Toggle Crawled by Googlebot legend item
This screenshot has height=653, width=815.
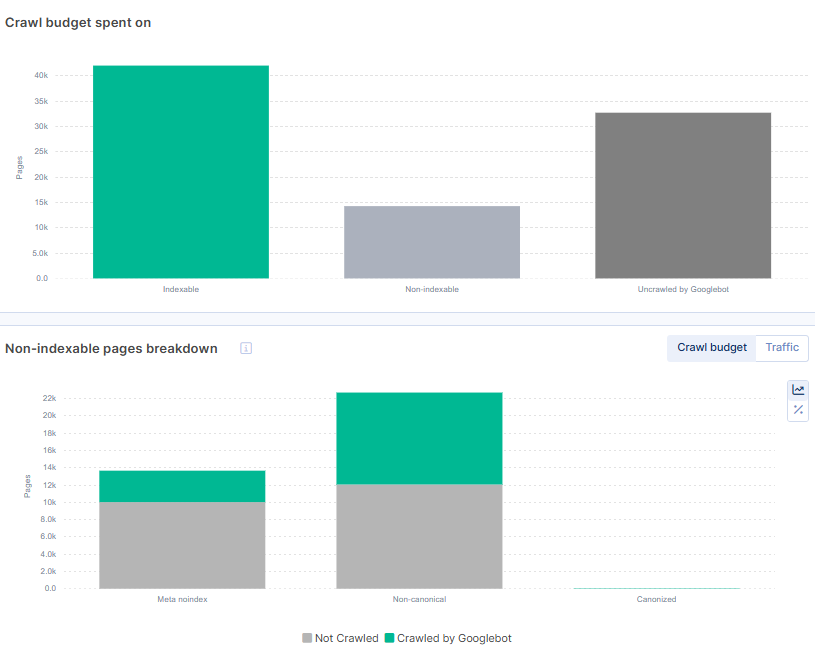click(454, 638)
